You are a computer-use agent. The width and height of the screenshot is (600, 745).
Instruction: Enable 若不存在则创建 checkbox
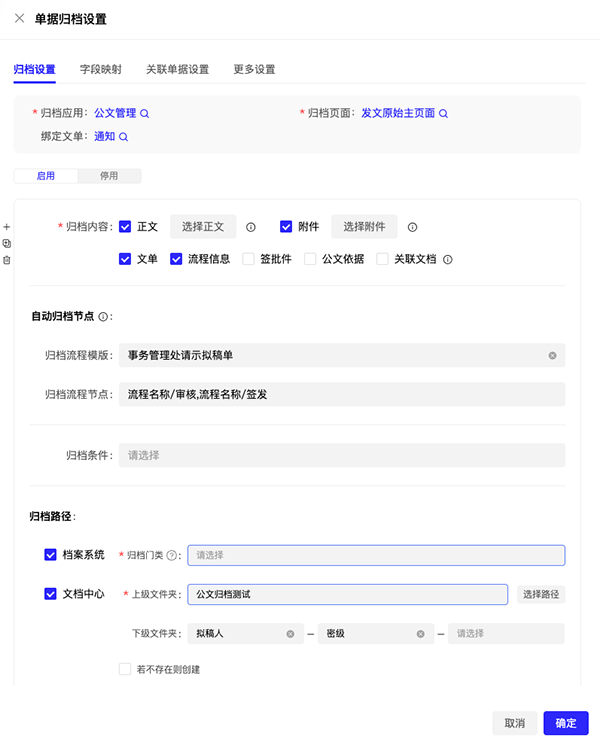point(125,669)
